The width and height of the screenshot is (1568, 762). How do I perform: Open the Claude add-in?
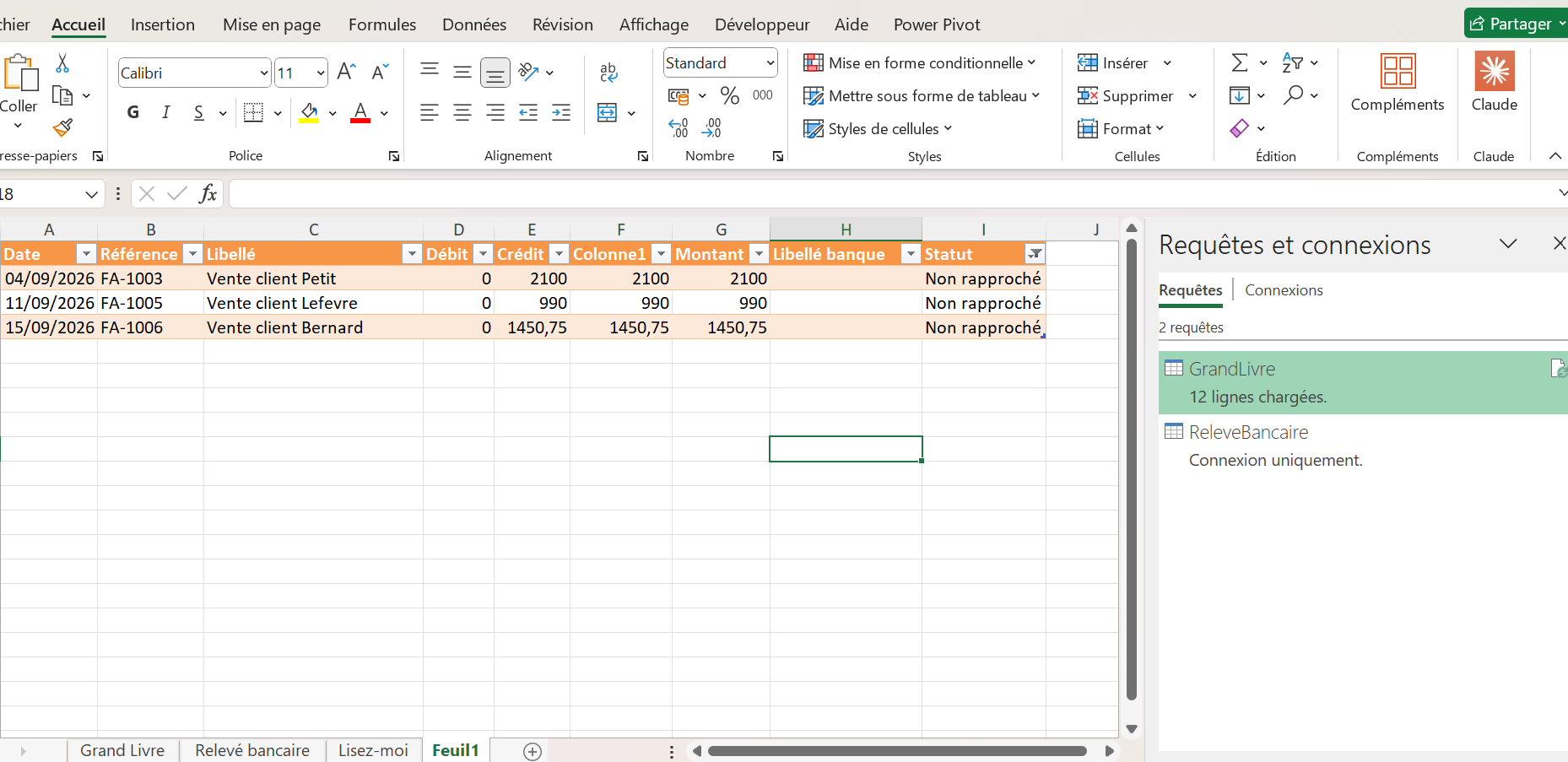coord(1495,82)
